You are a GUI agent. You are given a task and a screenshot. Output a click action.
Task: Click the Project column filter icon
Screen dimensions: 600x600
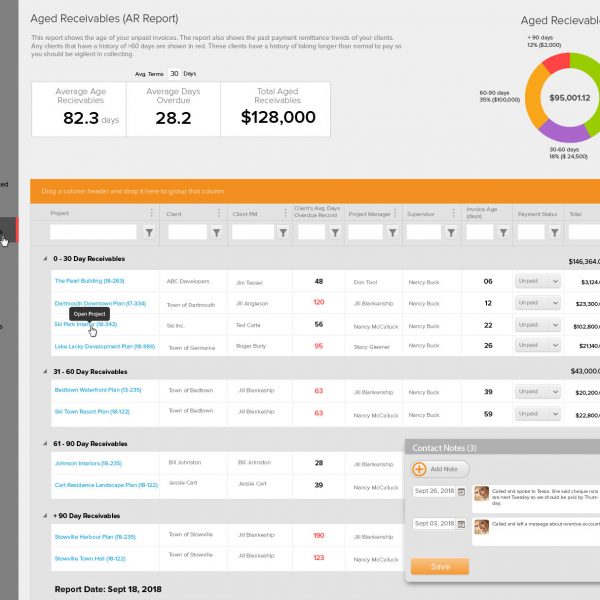coord(149,232)
